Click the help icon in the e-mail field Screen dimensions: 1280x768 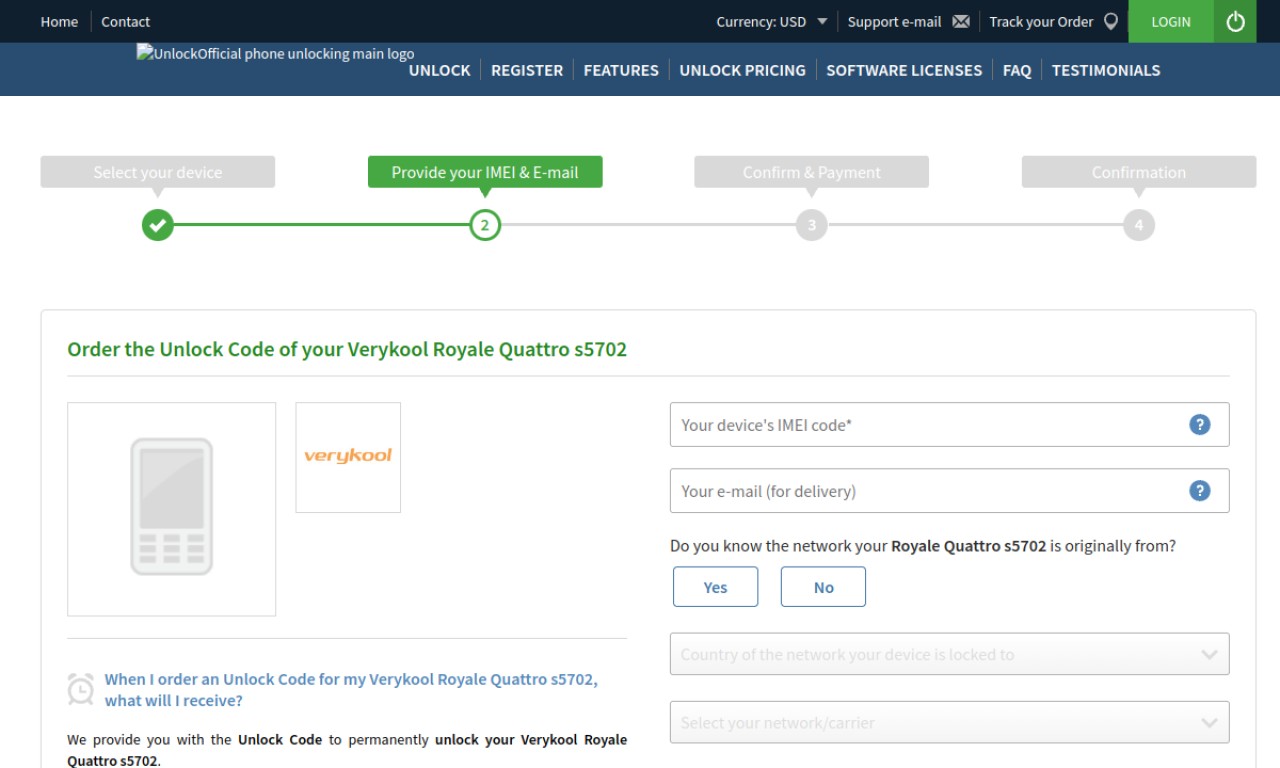pyautogui.click(x=1200, y=490)
